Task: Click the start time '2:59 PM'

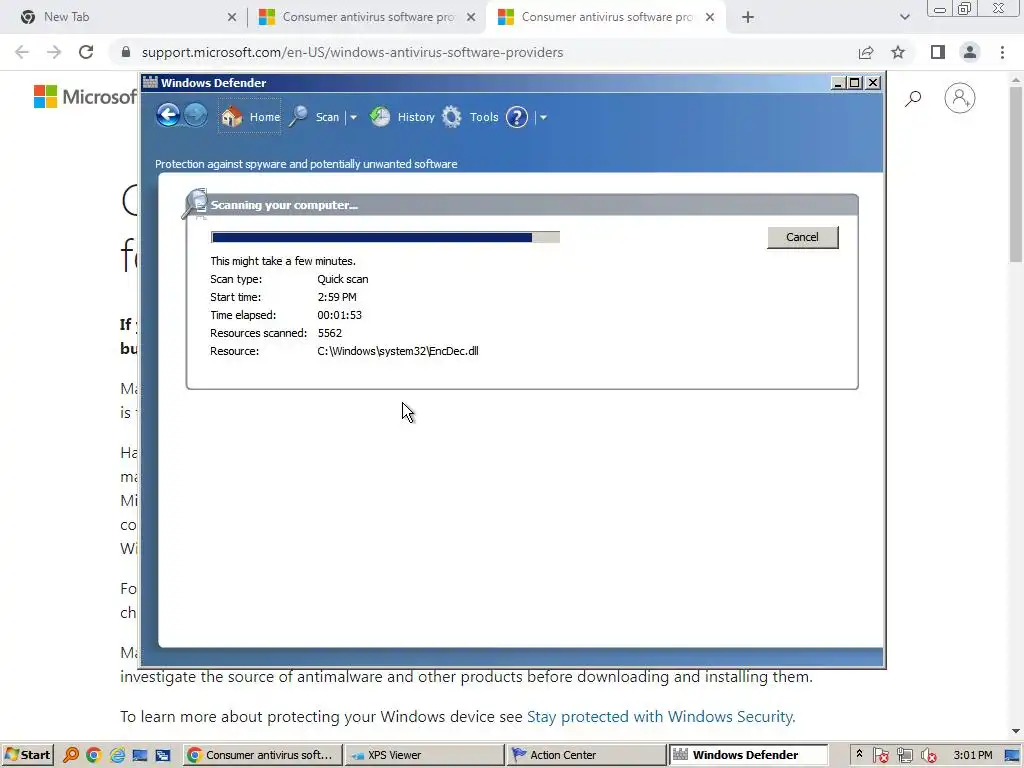Action: coord(337,297)
